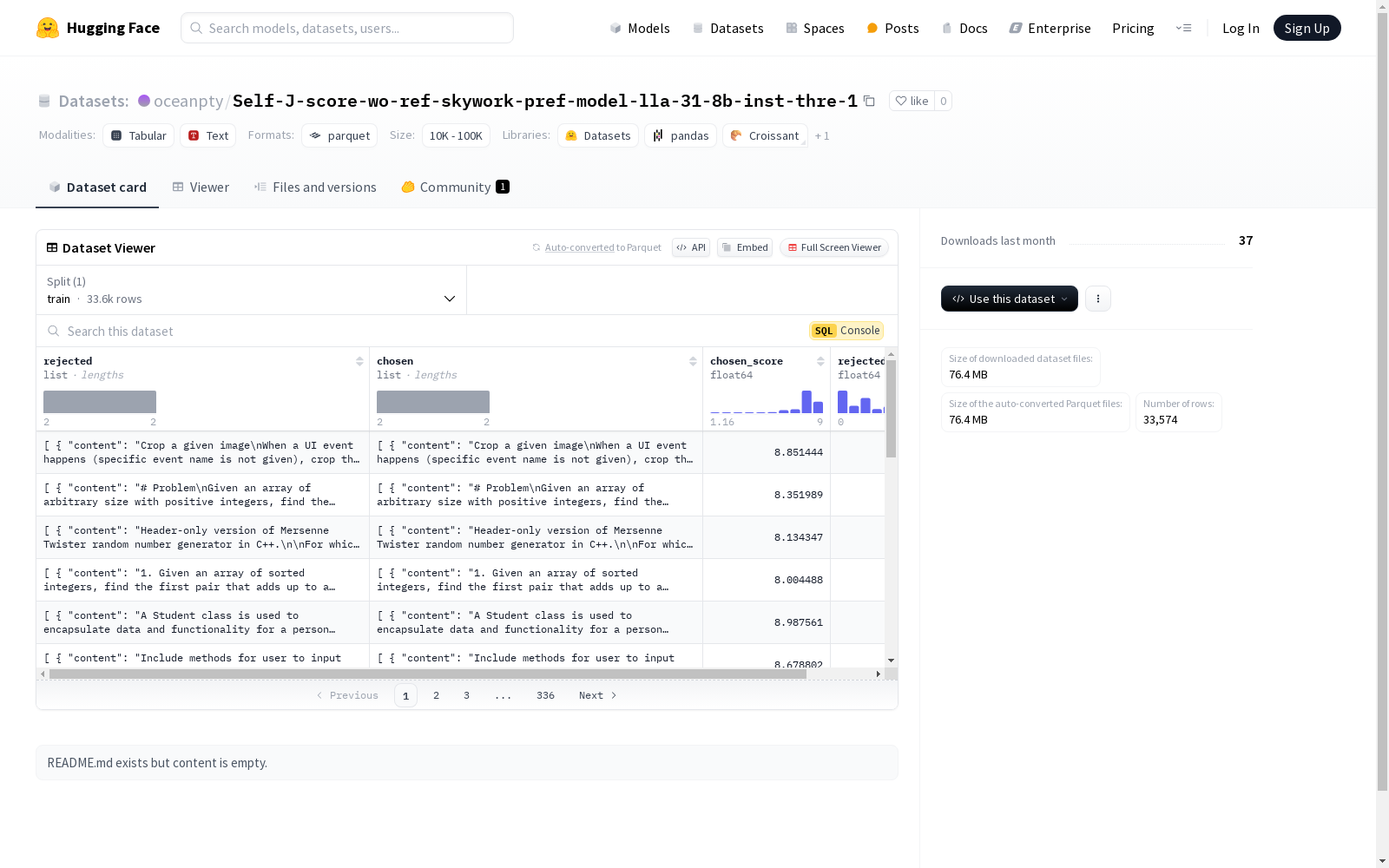Open the Files and versions tab
The height and width of the screenshot is (868, 1389).
pyautogui.click(x=315, y=187)
